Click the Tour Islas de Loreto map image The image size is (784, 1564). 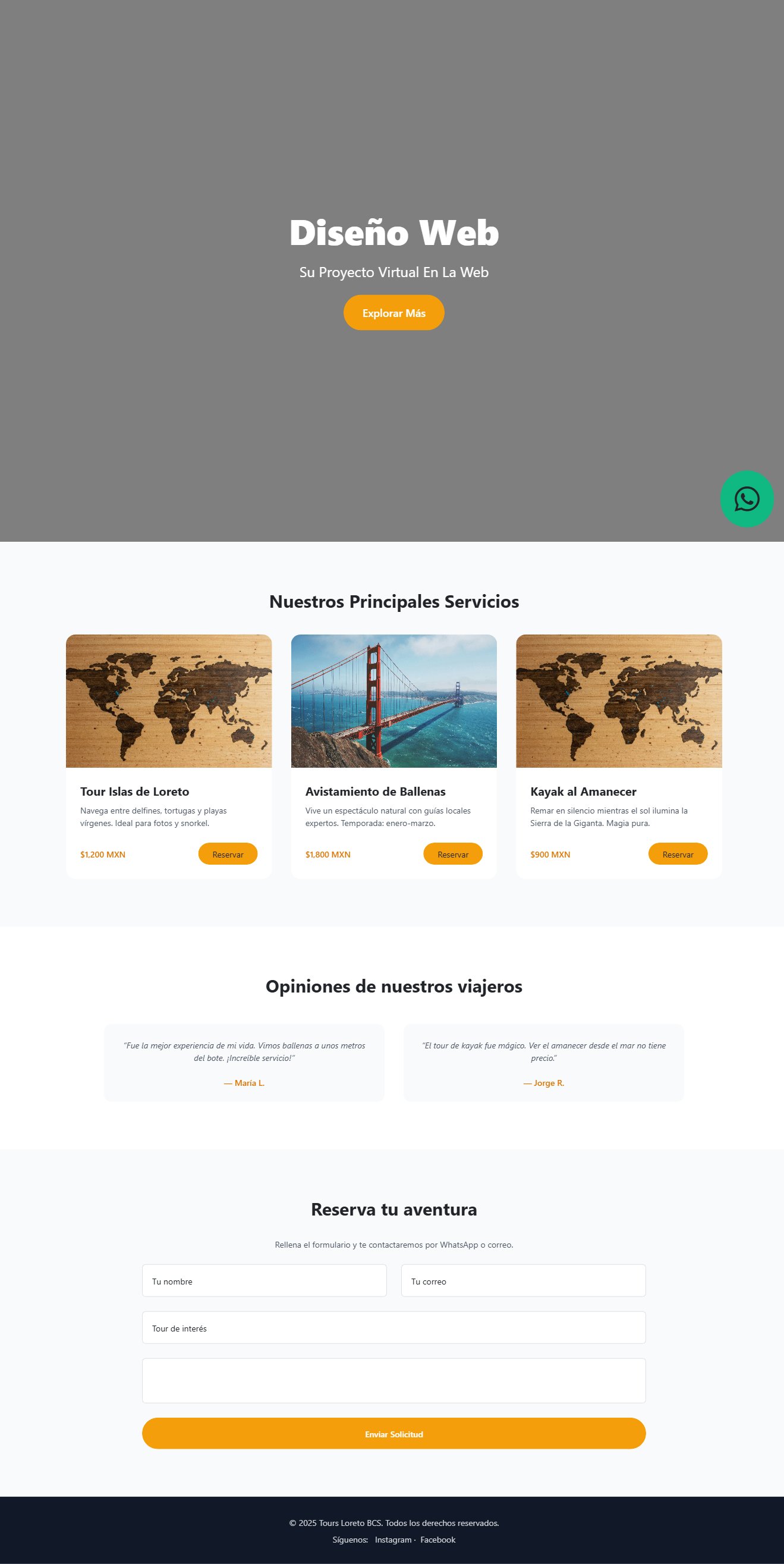tap(169, 701)
